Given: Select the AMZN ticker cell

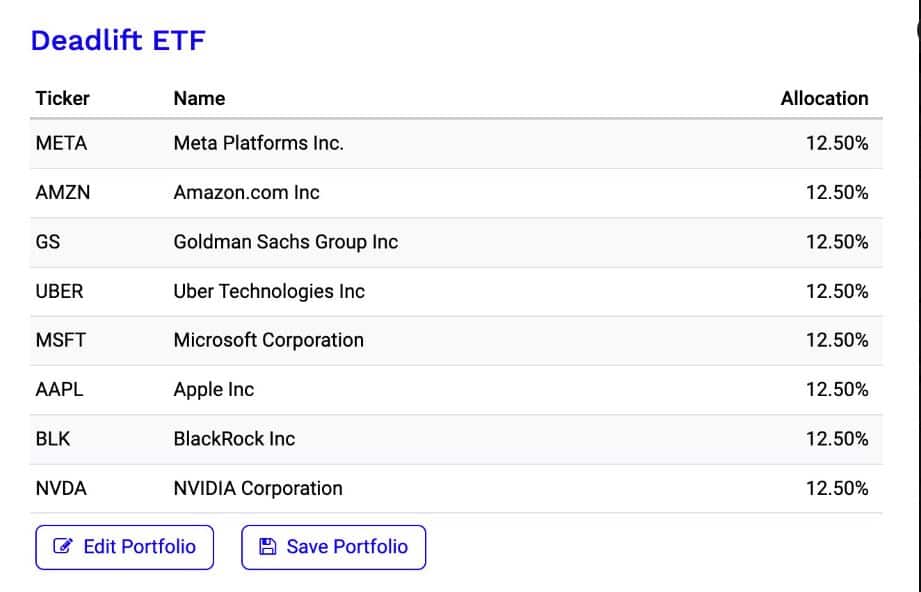Looking at the screenshot, I should pos(62,192).
